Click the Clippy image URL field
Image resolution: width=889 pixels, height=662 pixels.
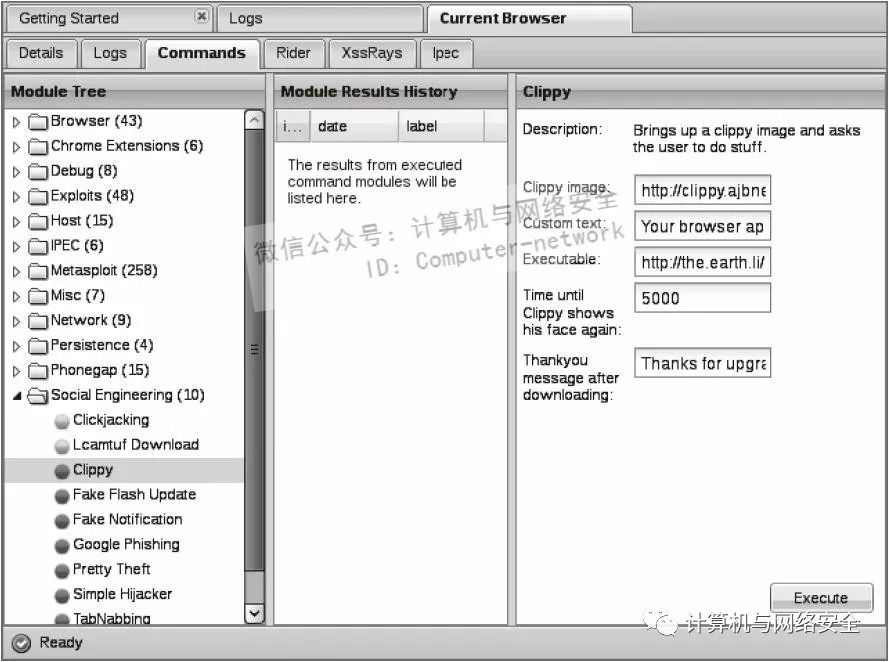702,190
